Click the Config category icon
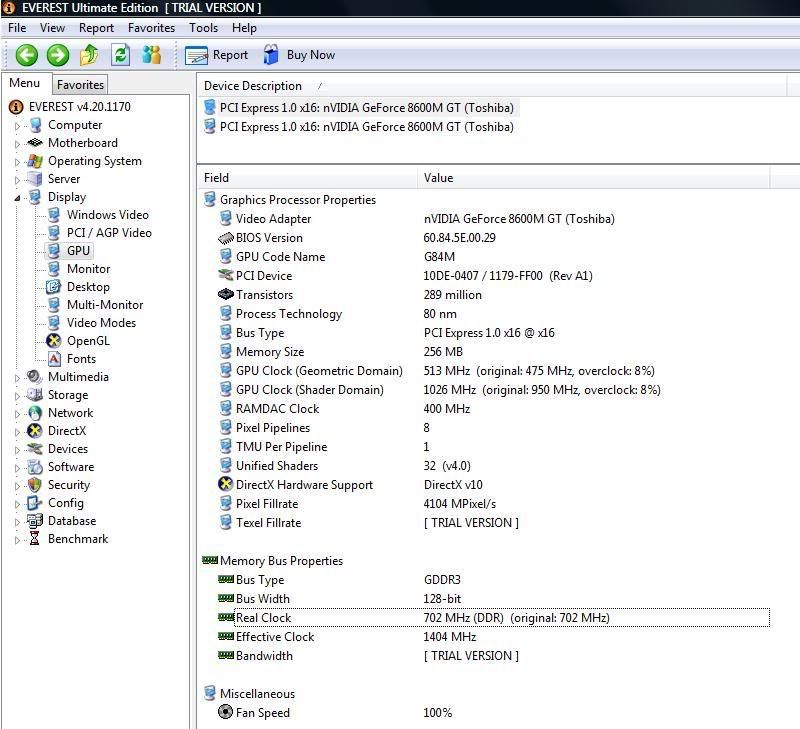Viewport: 800px width, 729px height. 35,503
